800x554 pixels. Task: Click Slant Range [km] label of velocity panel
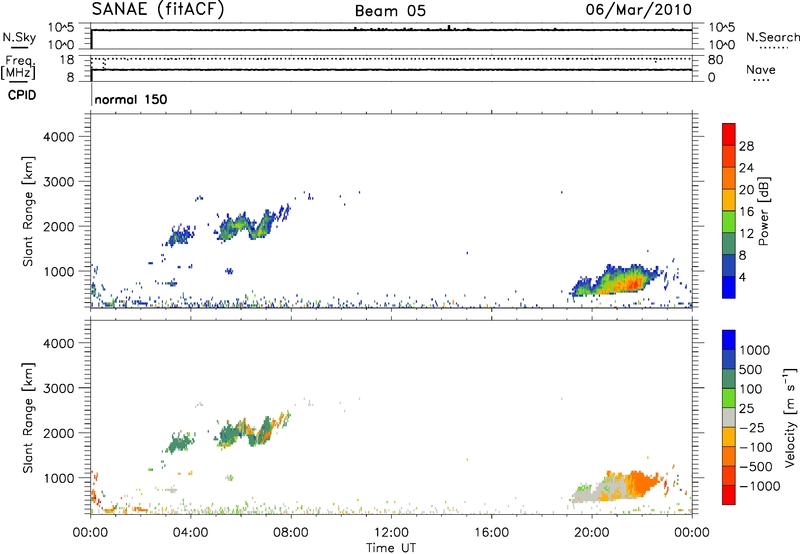[x=28, y=418]
